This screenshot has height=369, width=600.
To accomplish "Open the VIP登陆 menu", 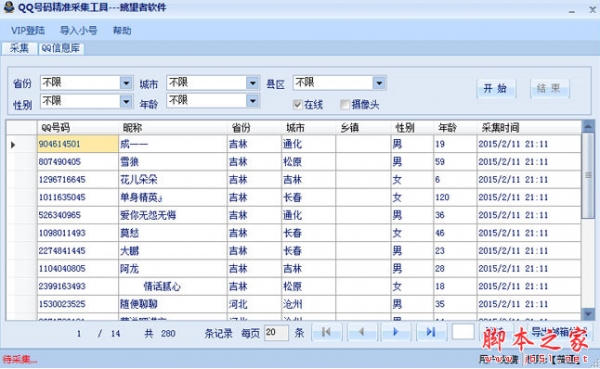I will pyautogui.click(x=28, y=31).
